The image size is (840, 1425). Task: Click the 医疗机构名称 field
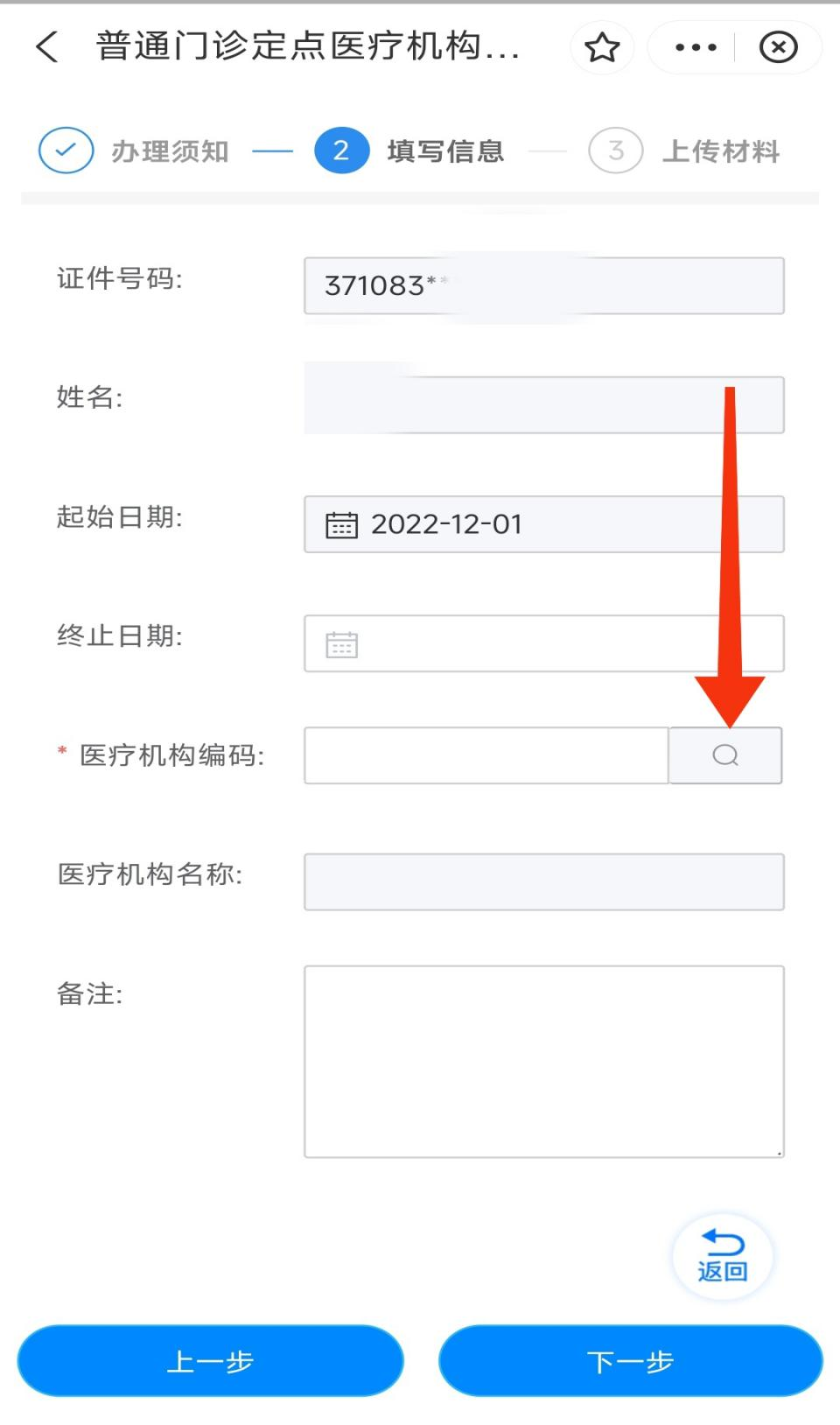tap(543, 882)
